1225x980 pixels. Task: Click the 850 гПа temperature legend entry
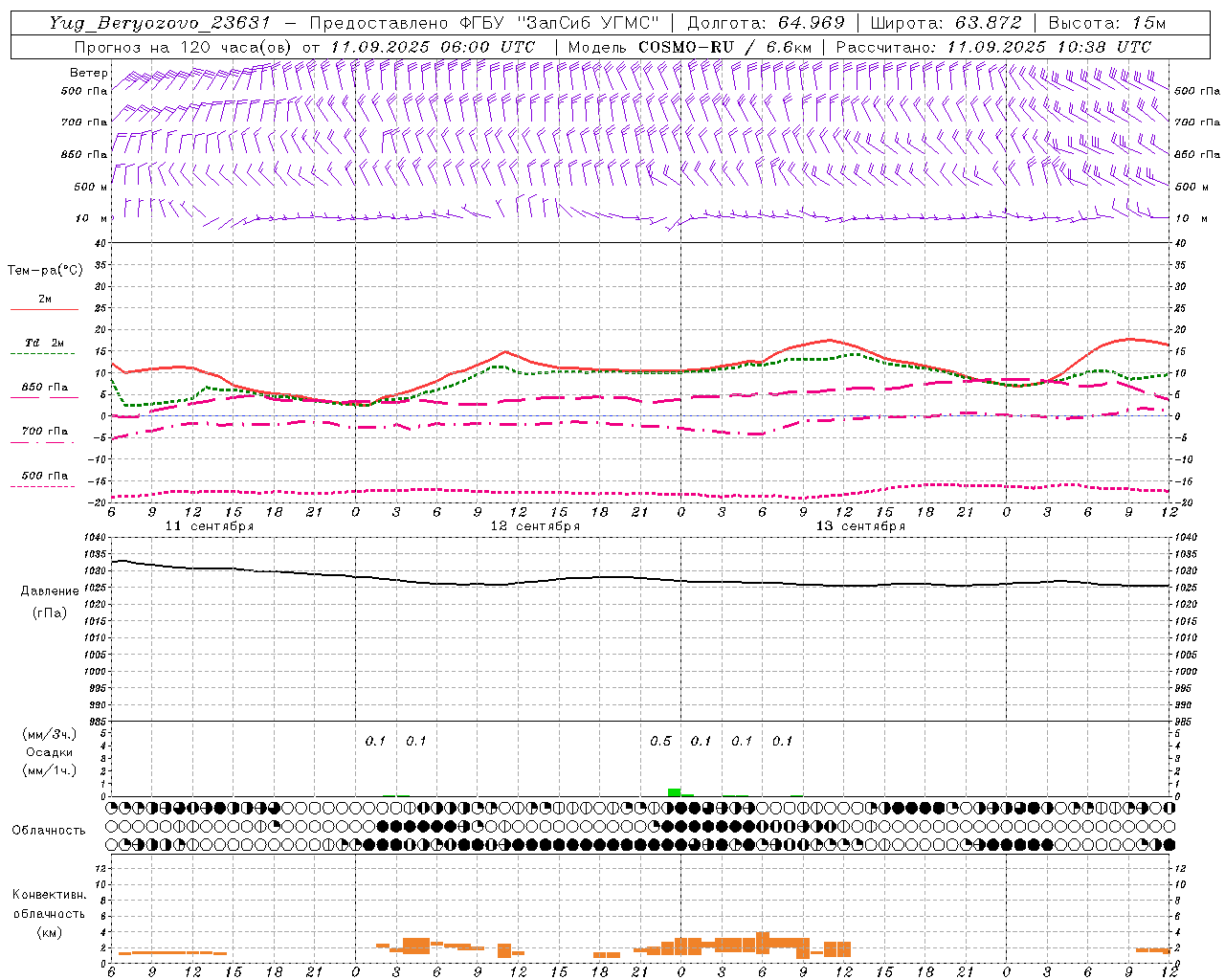tap(45, 388)
